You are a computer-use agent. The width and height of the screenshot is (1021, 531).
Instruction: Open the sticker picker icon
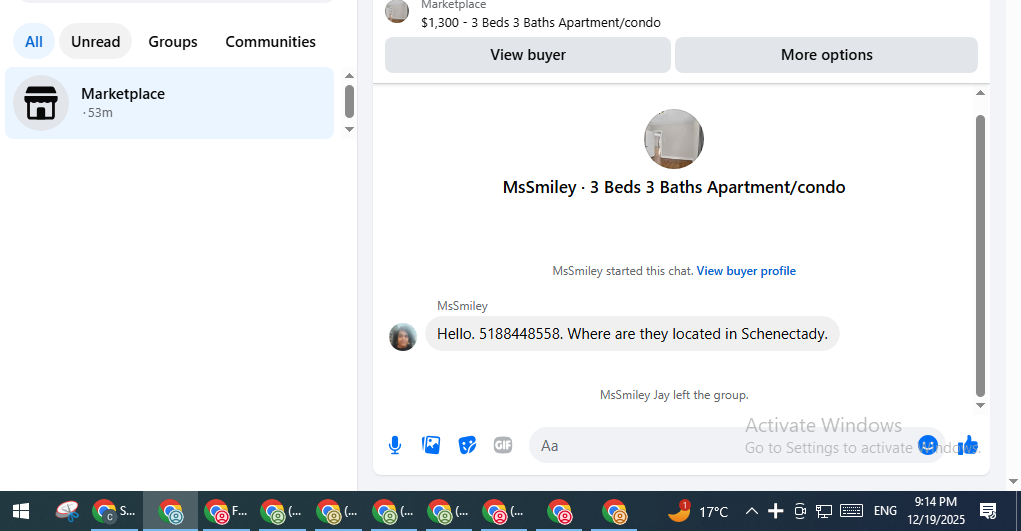(467, 445)
